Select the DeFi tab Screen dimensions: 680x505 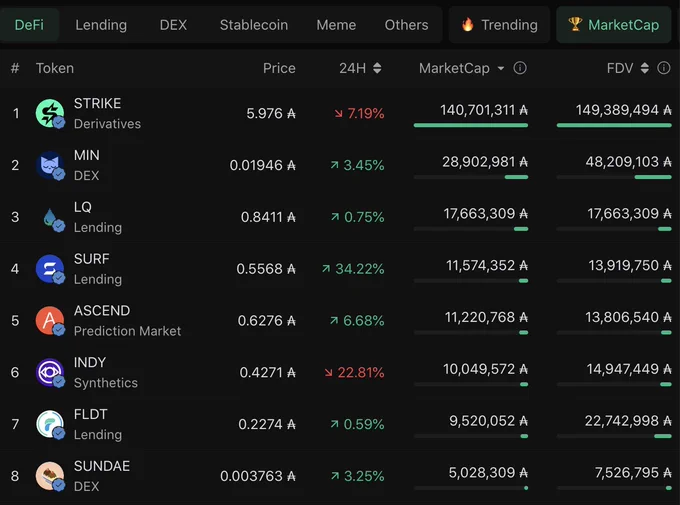29,25
